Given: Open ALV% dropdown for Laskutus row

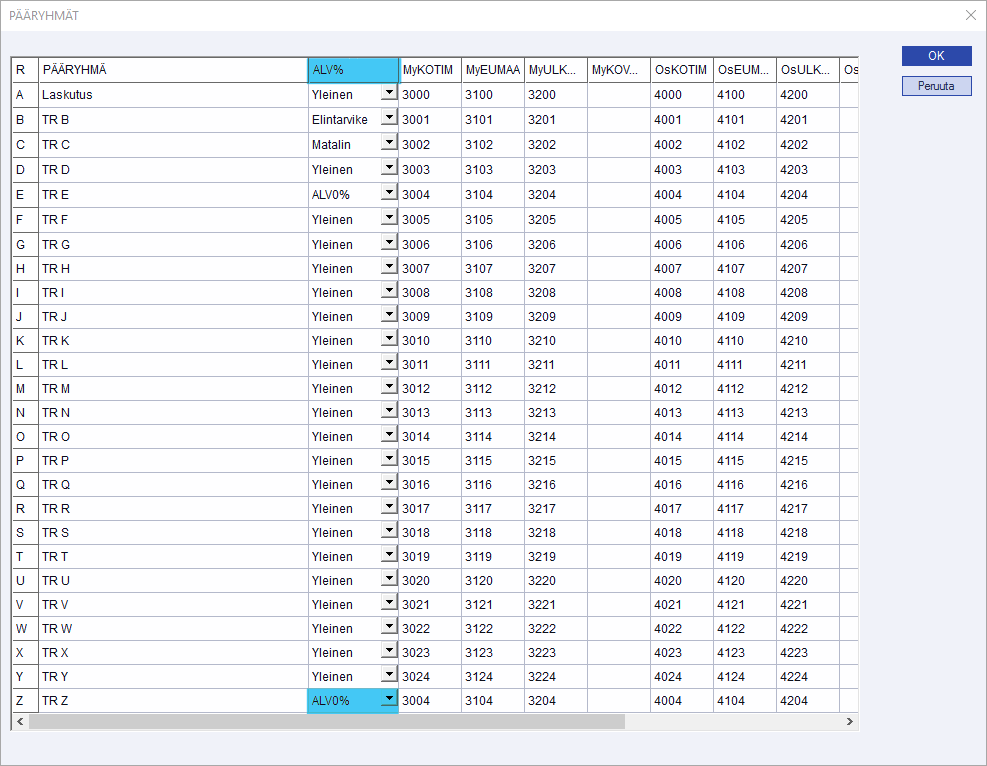Looking at the screenshot, I should pyautogui.click(x=389, y=93).
